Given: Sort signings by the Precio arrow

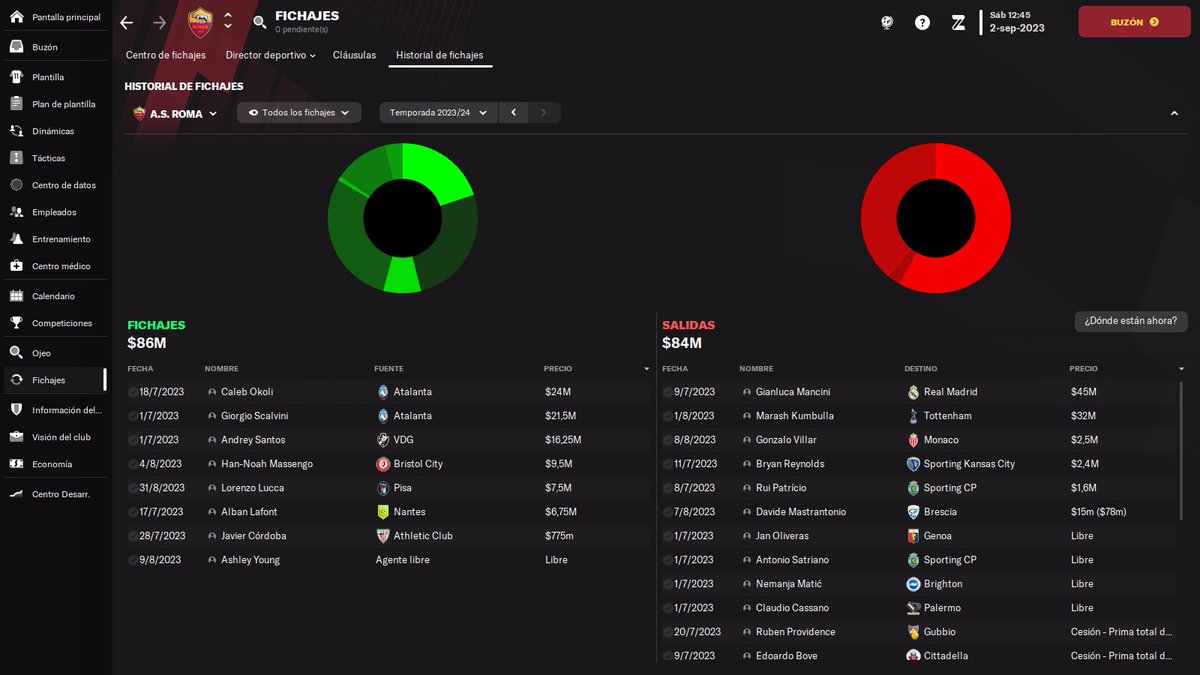Looking at the screenshot, I should [647, 369].
